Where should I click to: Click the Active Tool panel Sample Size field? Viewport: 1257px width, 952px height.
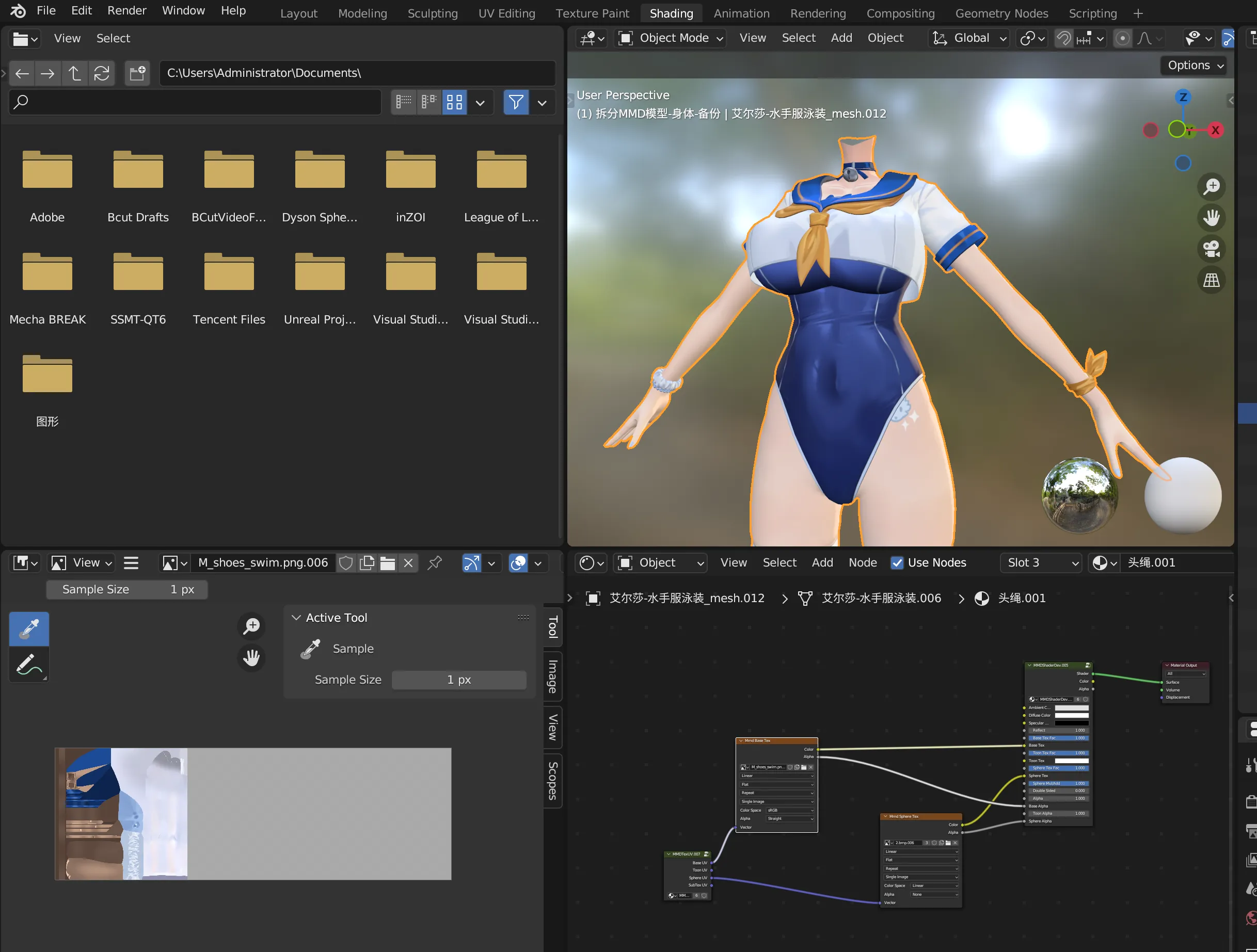point(458,680)
